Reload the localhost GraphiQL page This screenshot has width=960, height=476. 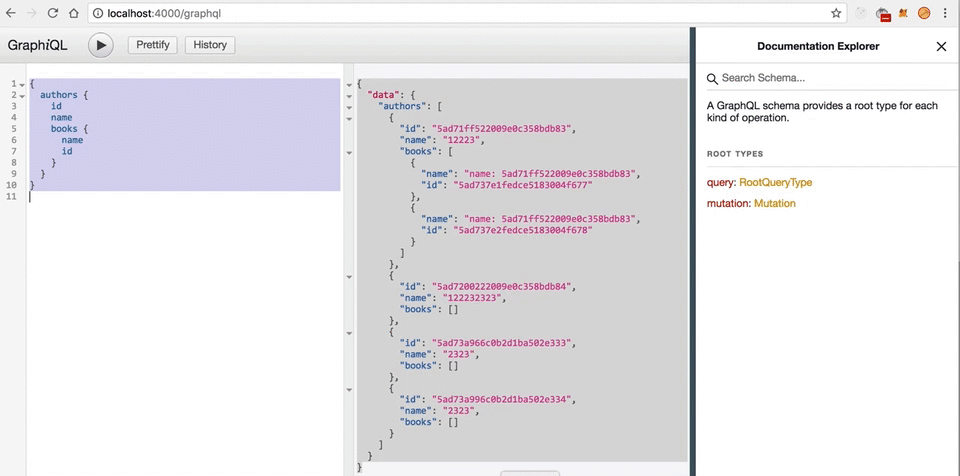(53, 13)
